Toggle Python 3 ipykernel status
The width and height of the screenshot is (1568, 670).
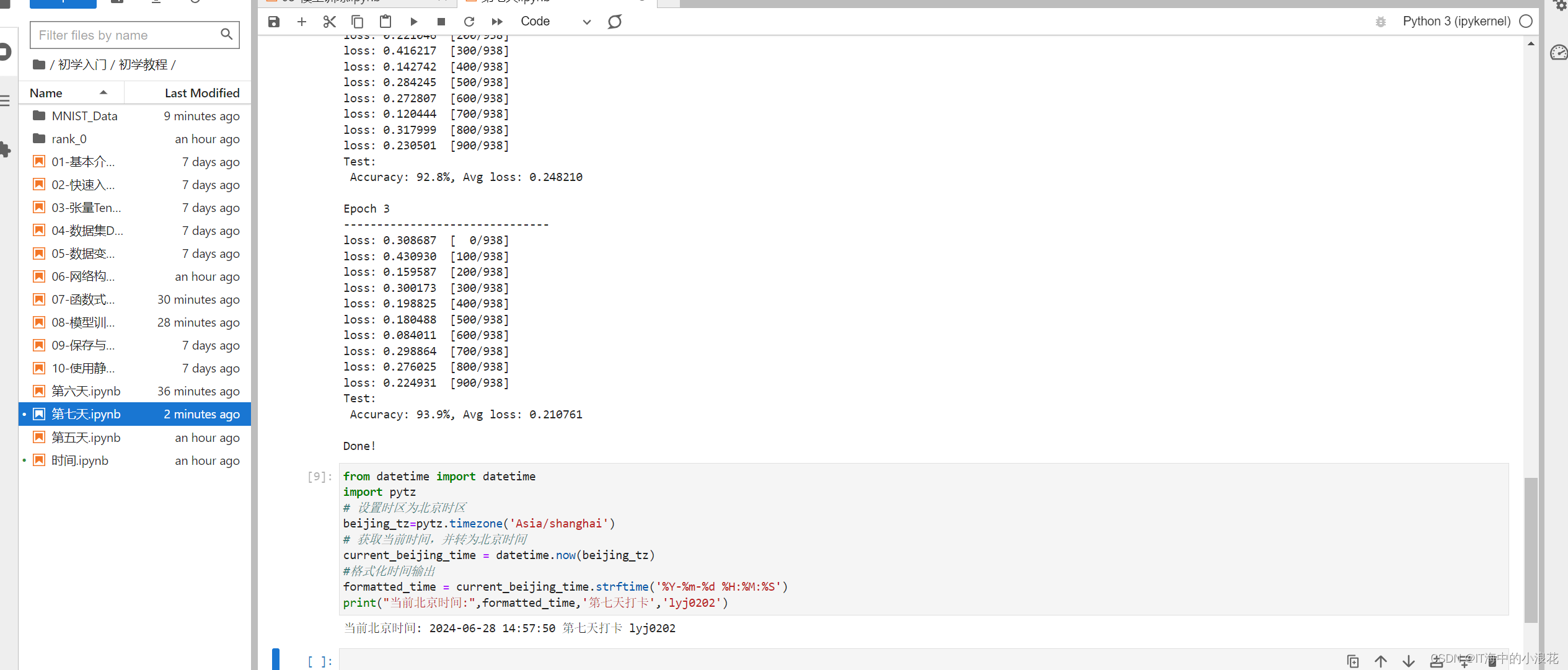coord(1526,21)
